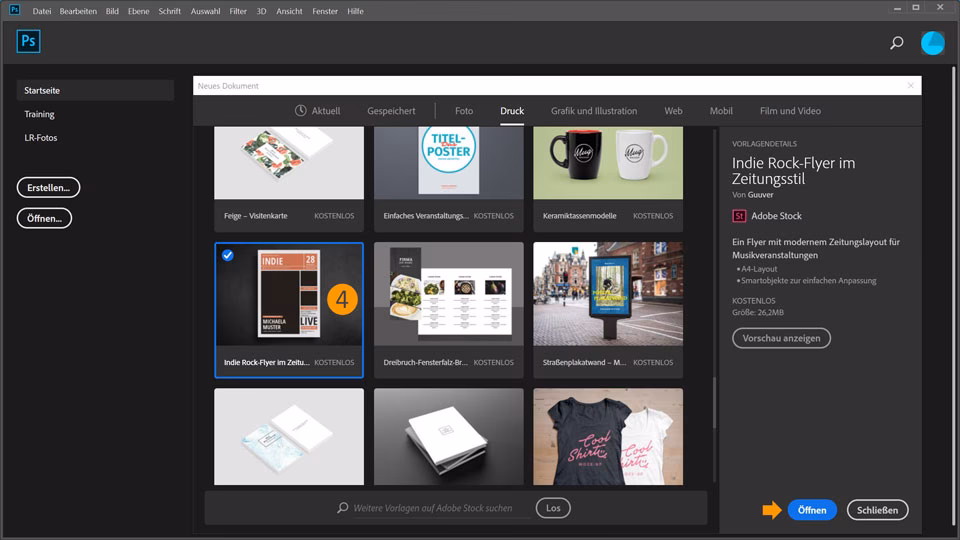Image resolution: width=960 pixels, height=540 pixels.
Task: Switch to the Grafik und Illustration tab
Action: [x=594, y=111]
